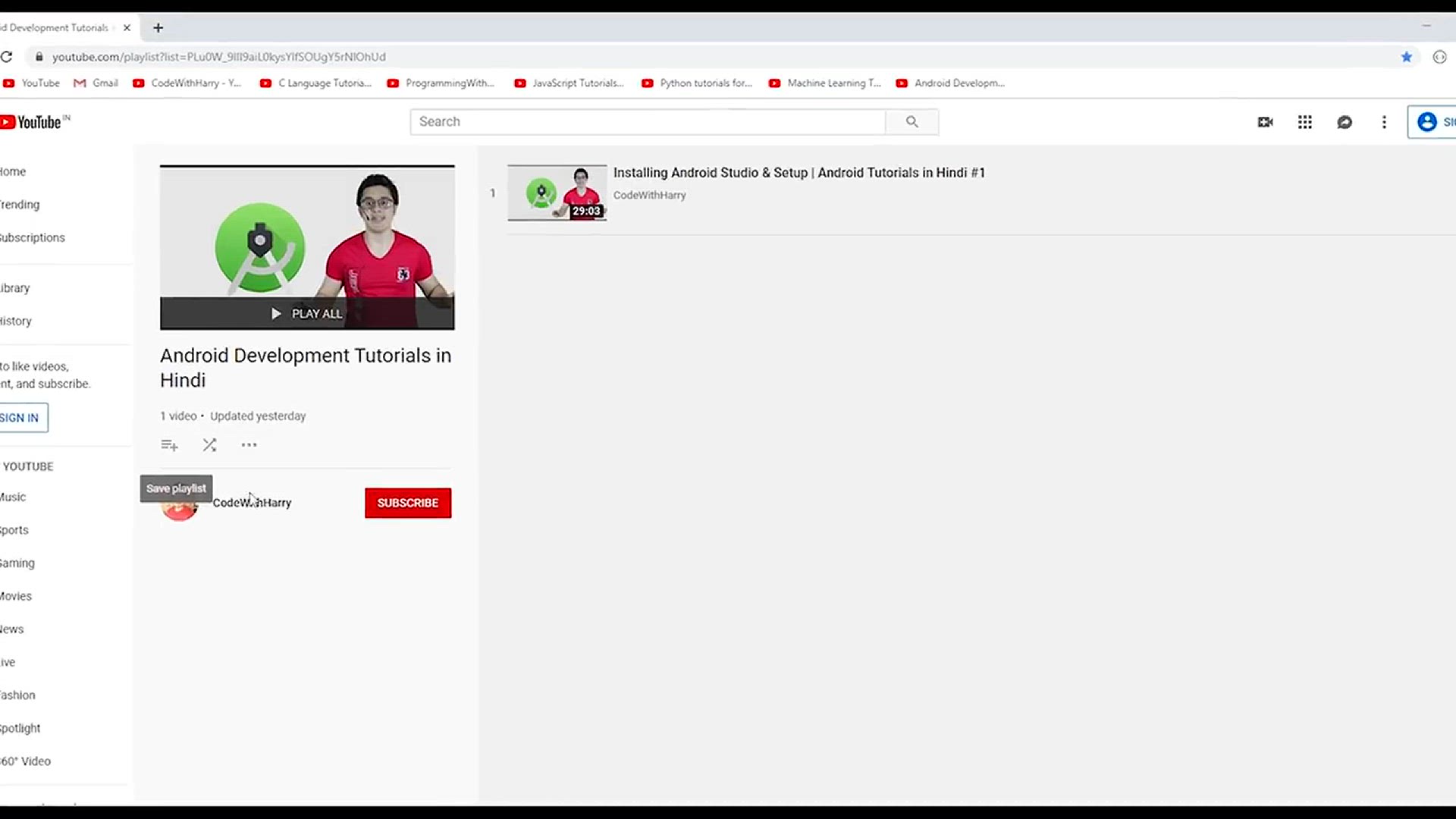Open the Installing Android Studio video title
The height and width of the screenshot is (819, 1456).
799,173
